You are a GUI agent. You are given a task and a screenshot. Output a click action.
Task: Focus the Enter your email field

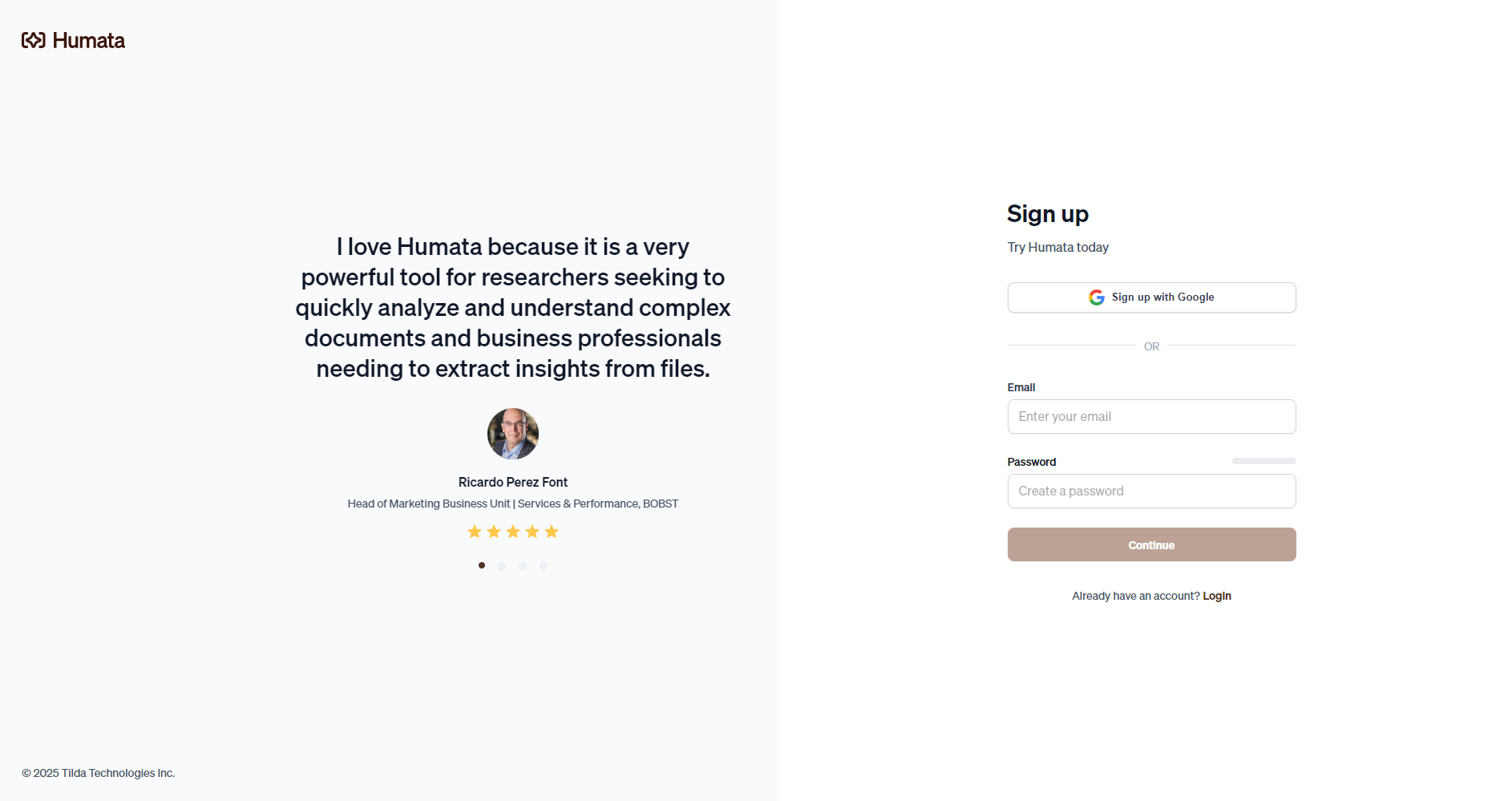[1151, 417]
